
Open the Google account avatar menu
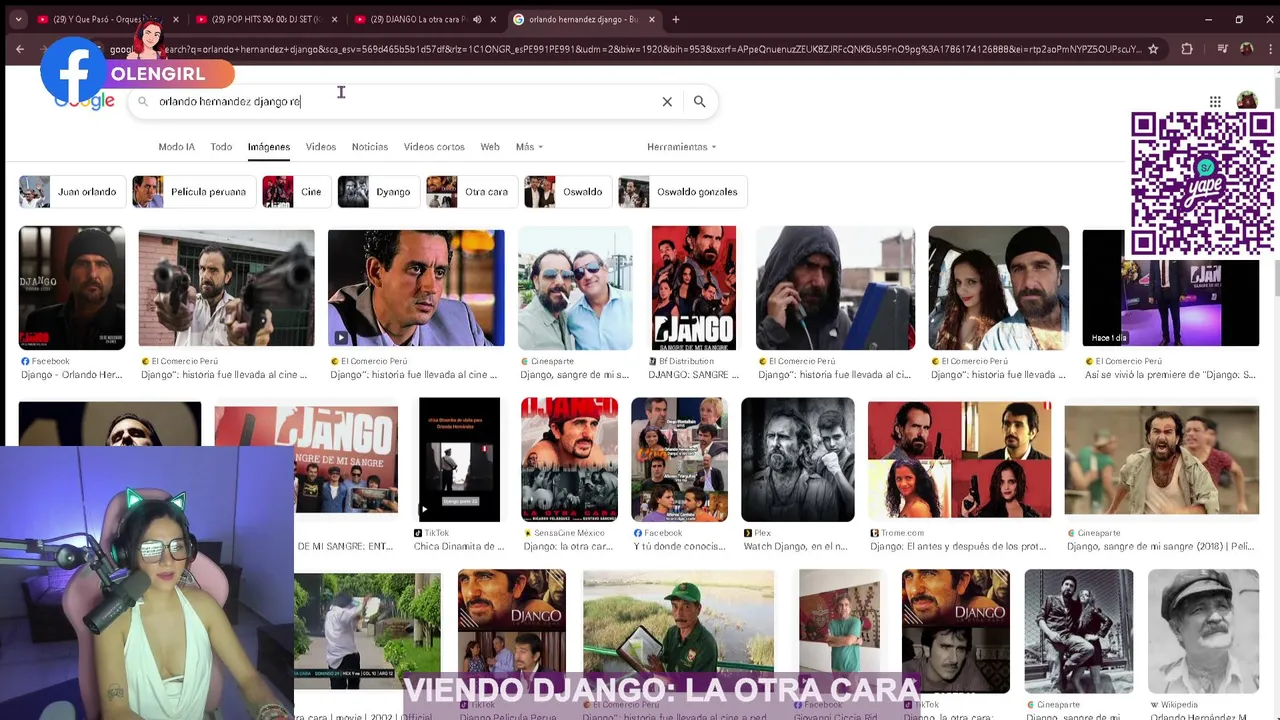tap(1247, 100)
